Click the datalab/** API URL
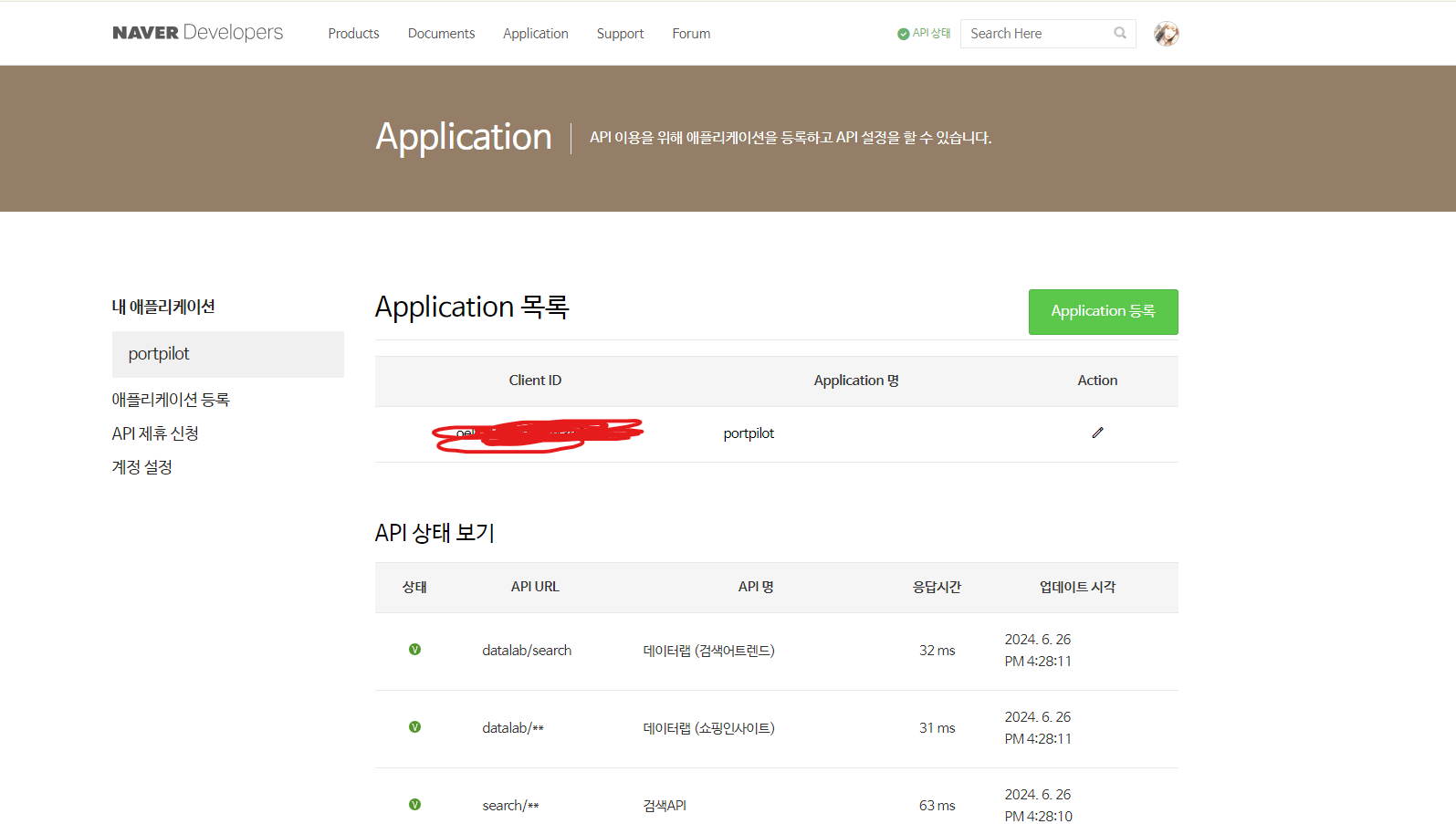The image size is (1456, 824). coord(513,728)
